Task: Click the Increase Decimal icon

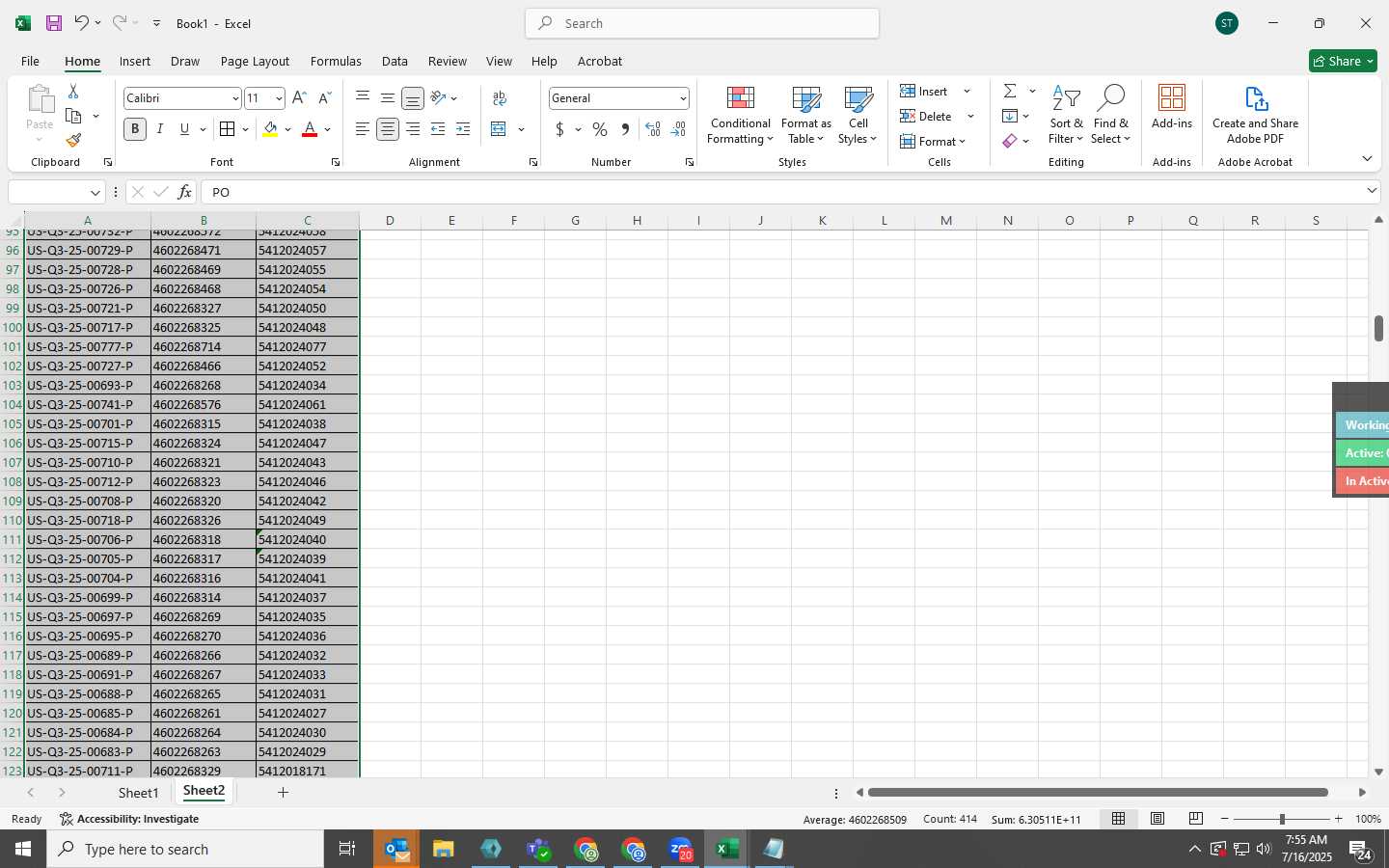Action: click(x=653, y=129)
